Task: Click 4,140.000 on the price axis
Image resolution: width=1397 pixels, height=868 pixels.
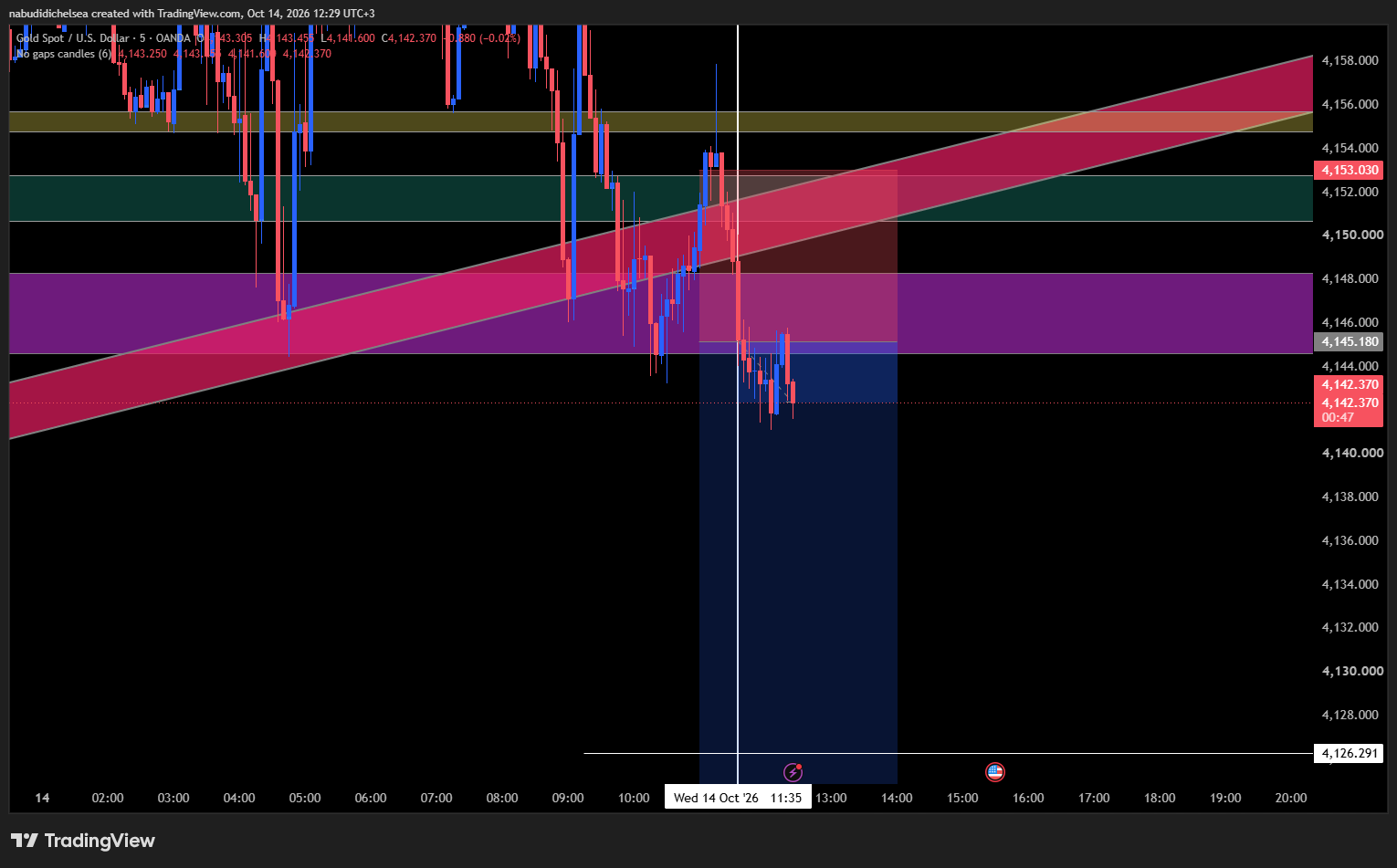Action: tap(1352, 453)
